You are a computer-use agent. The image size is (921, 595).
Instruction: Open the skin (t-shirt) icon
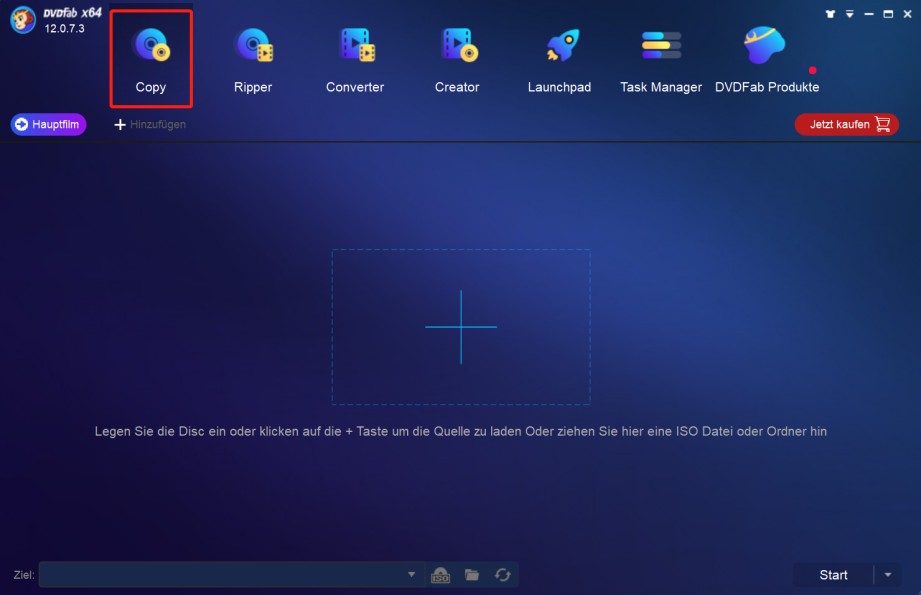tap(830, 14)
